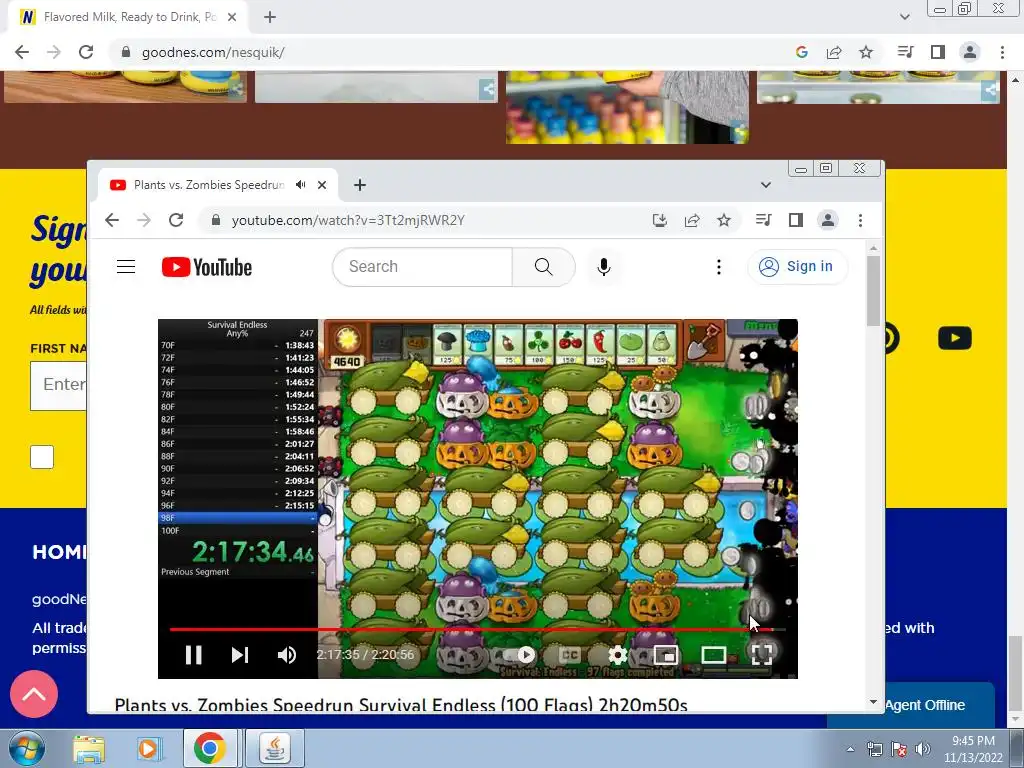The width and height of the screenshot is (1024, 768).
Task: Open media controls in YouTube window
Action: pyautogui.click(x=763, y=220)
